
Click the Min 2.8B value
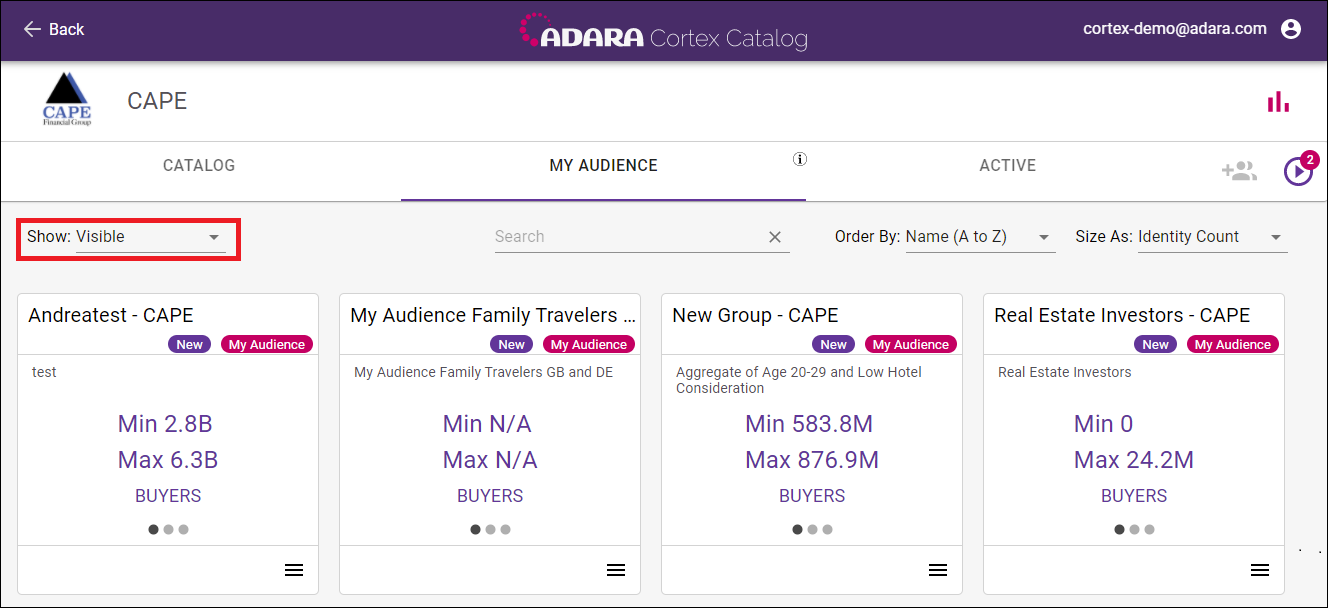[x=165, y=424]
